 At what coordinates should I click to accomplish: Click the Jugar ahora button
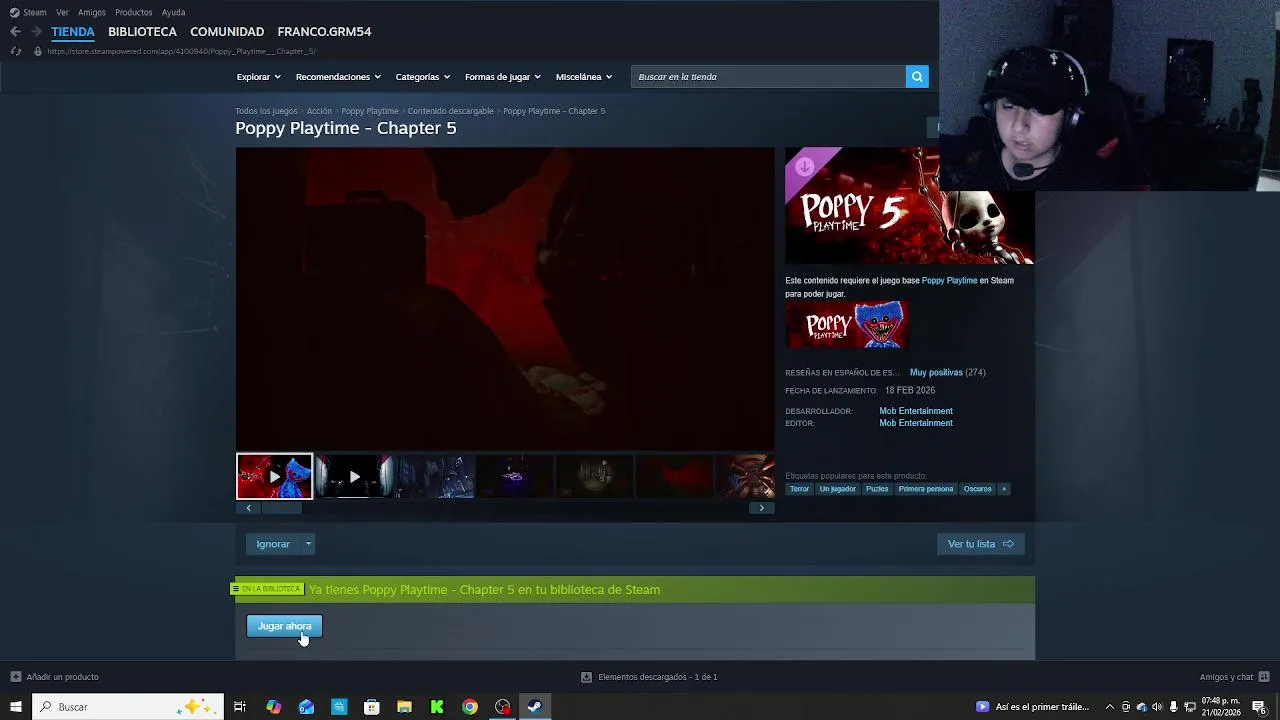click(x=285, y=626)
